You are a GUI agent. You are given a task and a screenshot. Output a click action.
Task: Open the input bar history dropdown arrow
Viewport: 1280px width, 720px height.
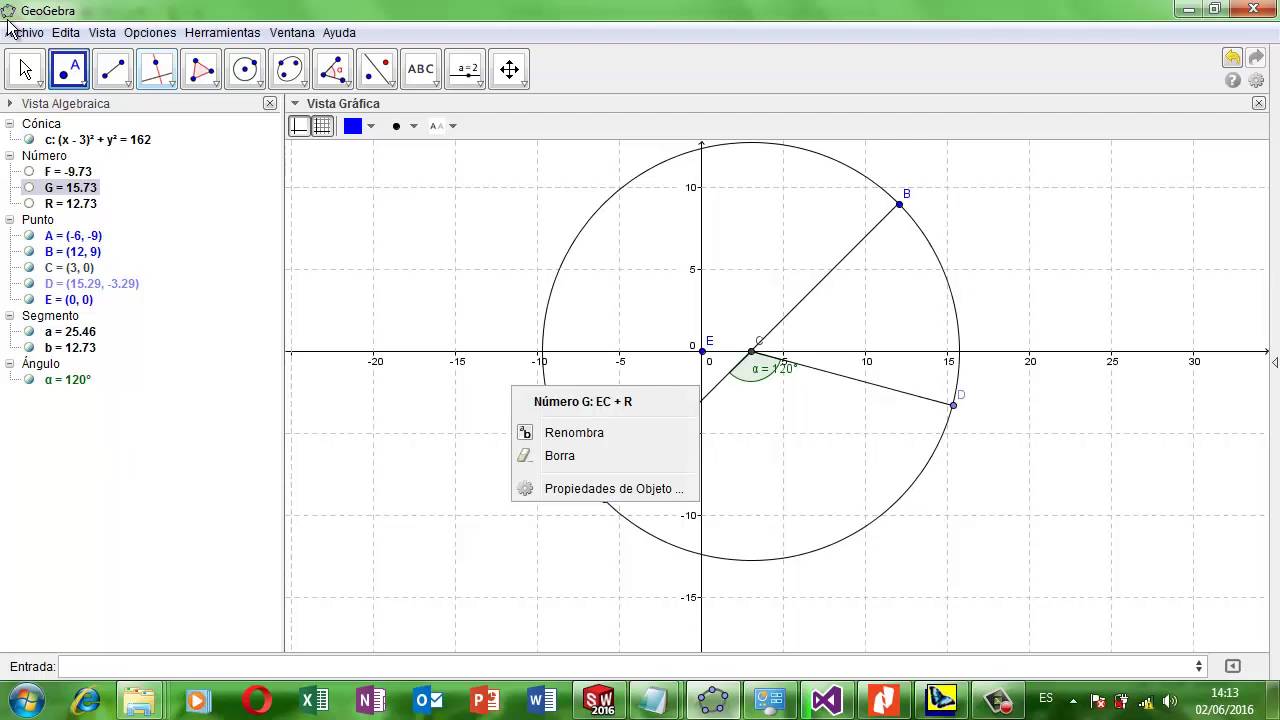pyautogui.click(x=1199, y=666)
